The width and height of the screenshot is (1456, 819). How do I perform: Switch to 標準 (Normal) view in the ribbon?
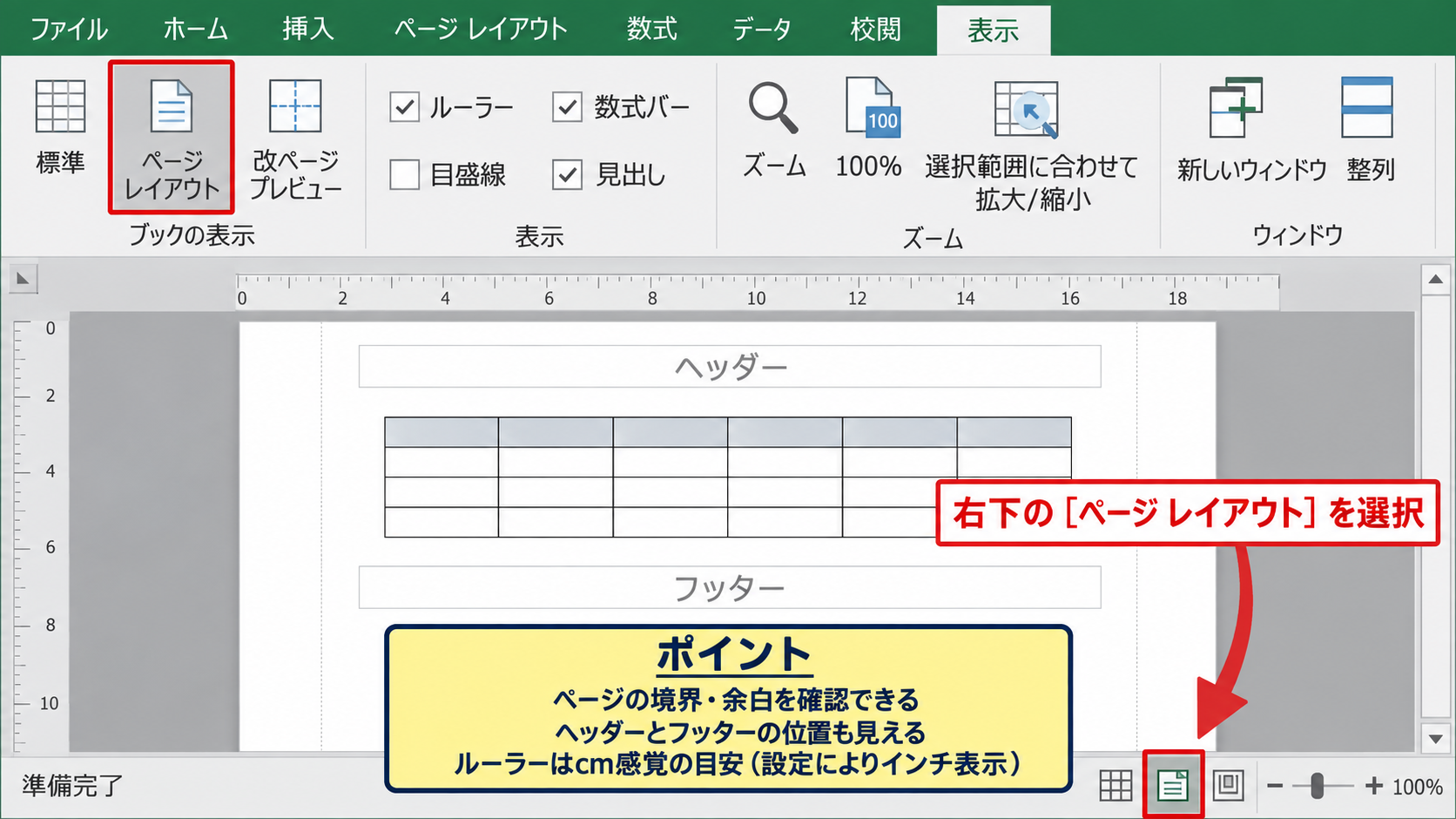(60, 127)
